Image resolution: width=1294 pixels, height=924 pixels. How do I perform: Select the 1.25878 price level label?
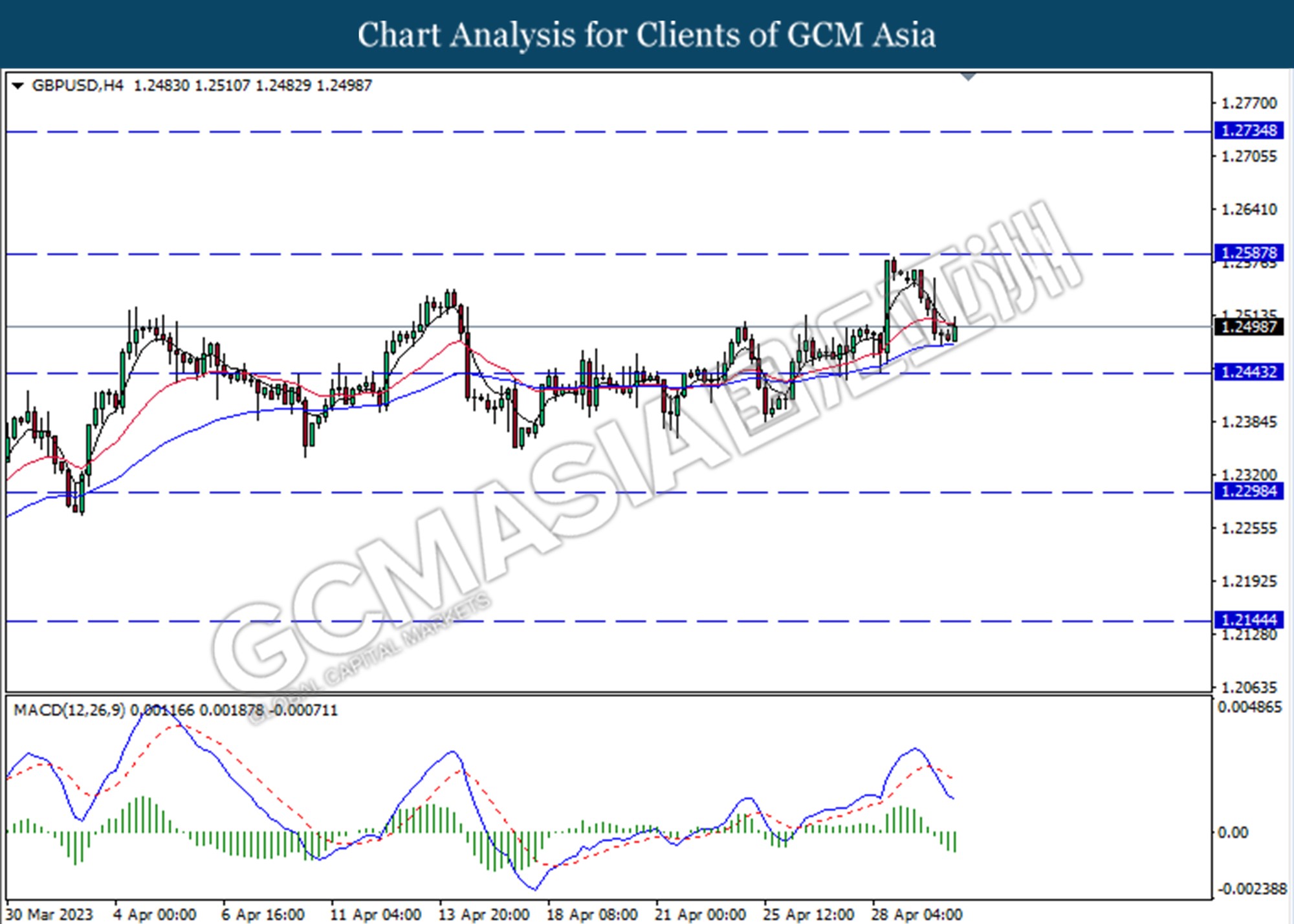1249,252
